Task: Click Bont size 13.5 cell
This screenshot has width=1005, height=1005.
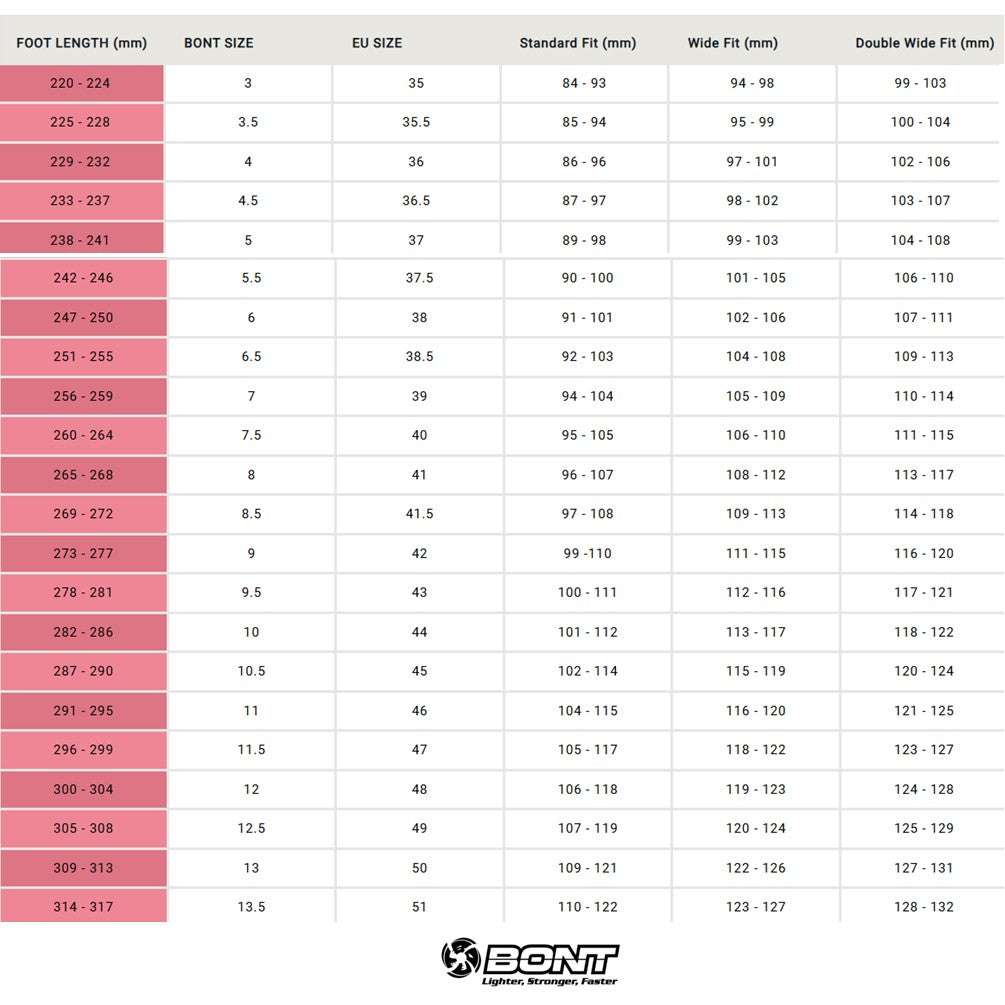Action: [x=251, y=907]
